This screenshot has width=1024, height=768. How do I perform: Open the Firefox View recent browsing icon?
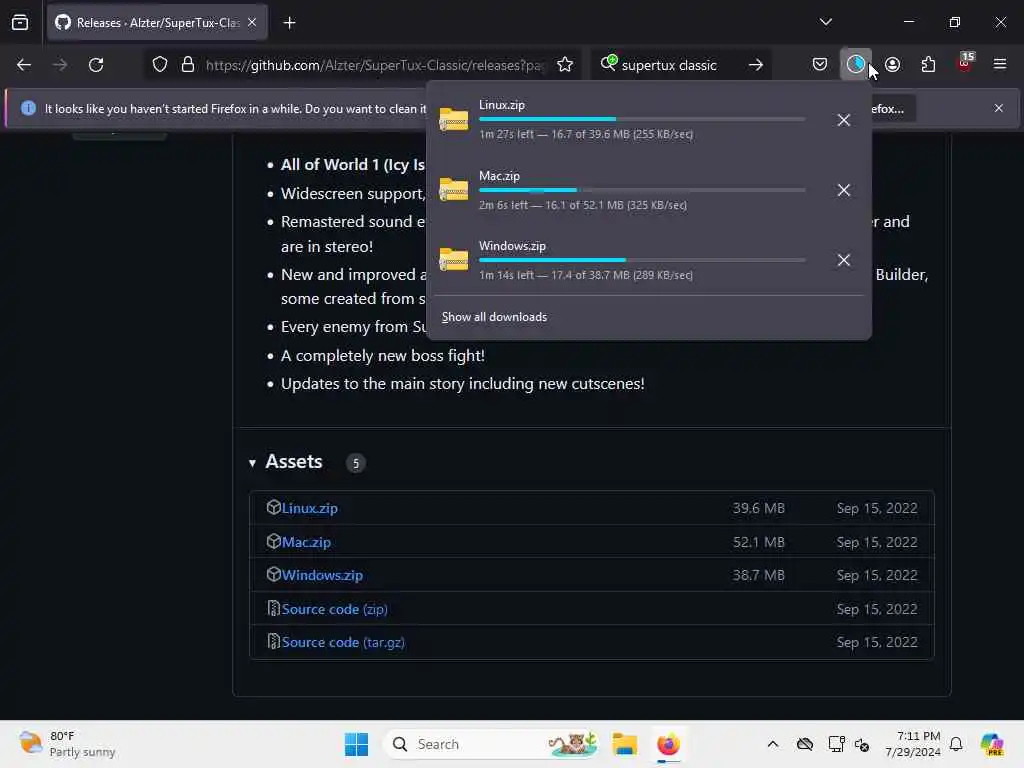pyautogui.click(x=20, y=23)
